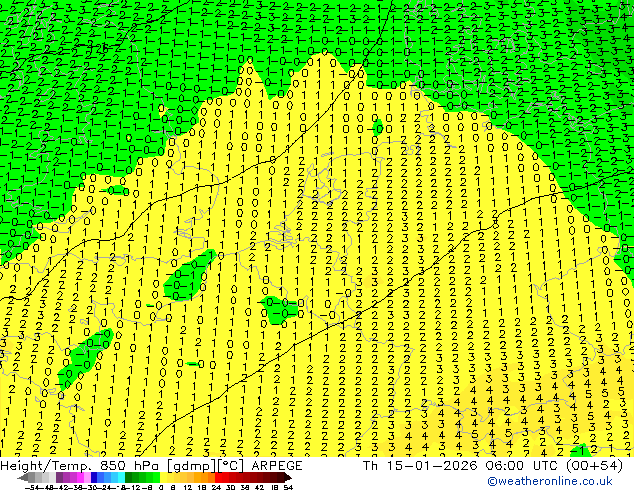Image resolution: width=634 pixels, height=490 pixels.
Task: Click the '[gdmp]' unit label in title
Action: point(189,466)
